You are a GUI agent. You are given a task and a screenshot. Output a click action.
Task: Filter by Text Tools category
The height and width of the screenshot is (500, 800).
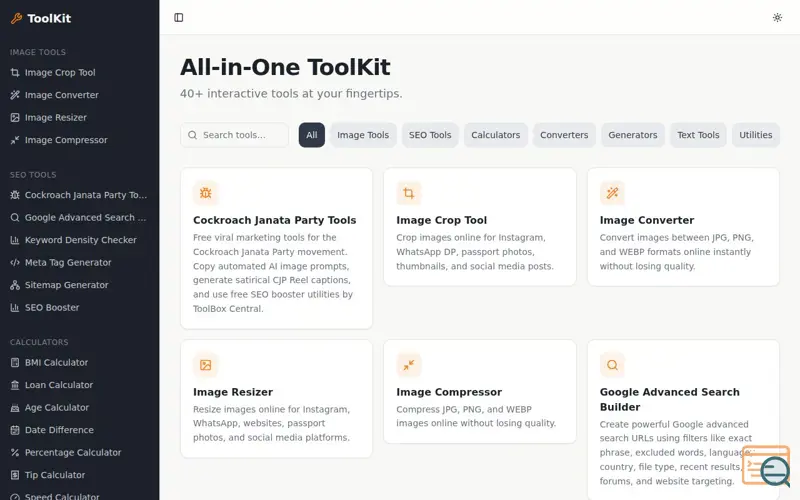pyautogui.click(x=698, y=135)
